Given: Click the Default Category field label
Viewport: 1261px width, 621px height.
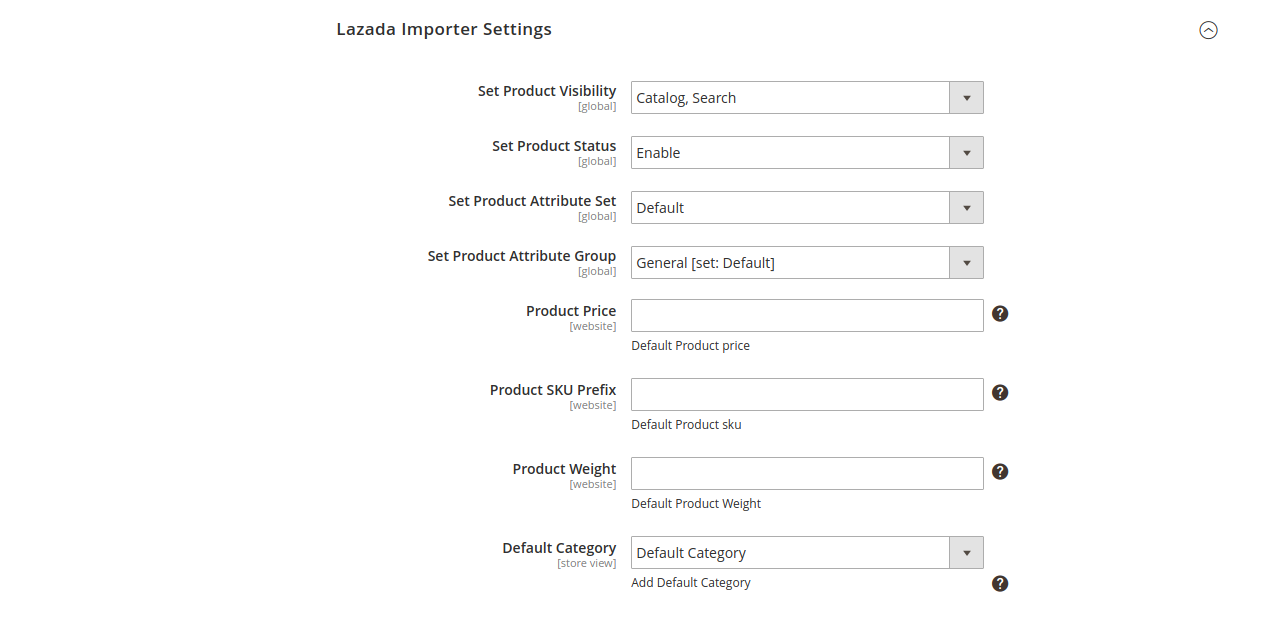Looking at the screenshot, I should point(559,548).
